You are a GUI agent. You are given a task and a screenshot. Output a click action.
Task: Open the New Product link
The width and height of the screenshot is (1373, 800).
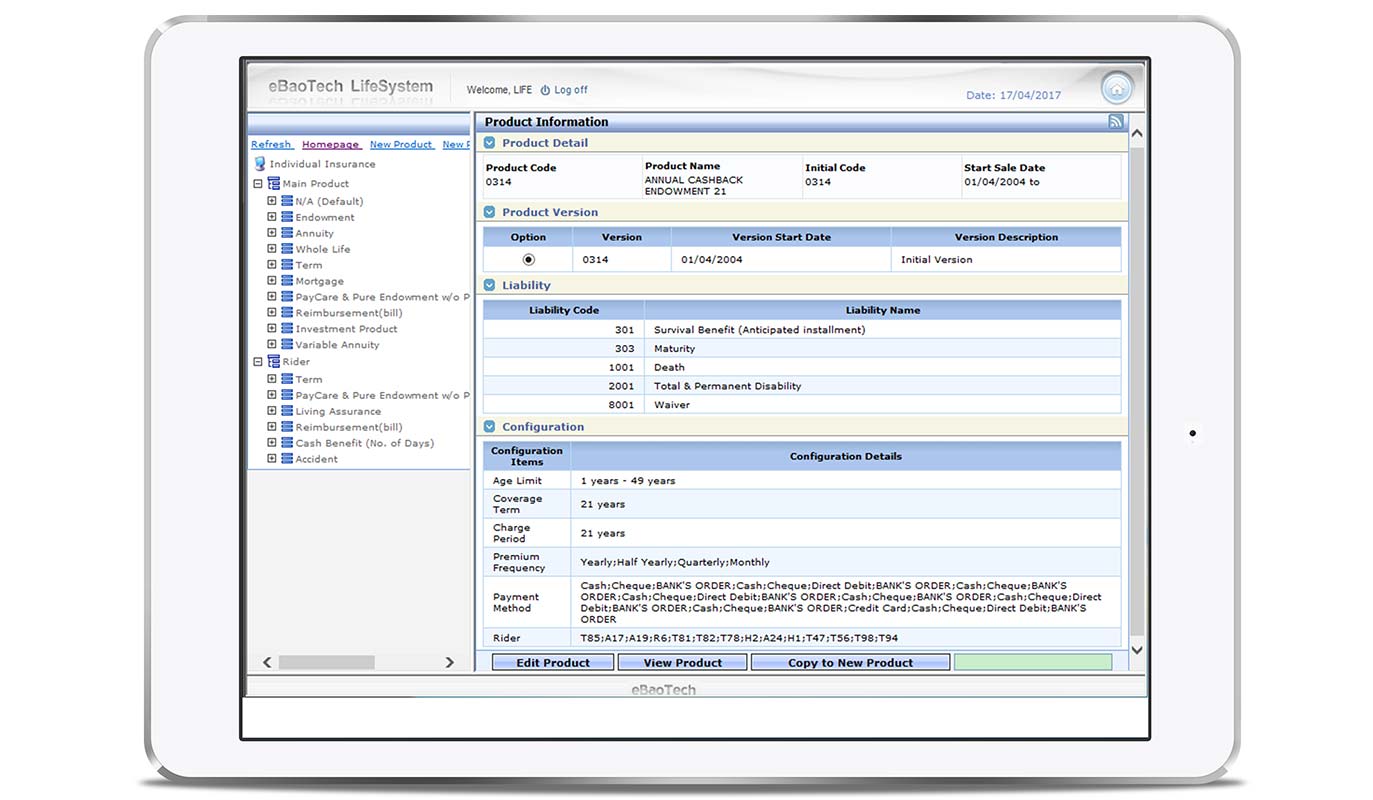point(401,145)
